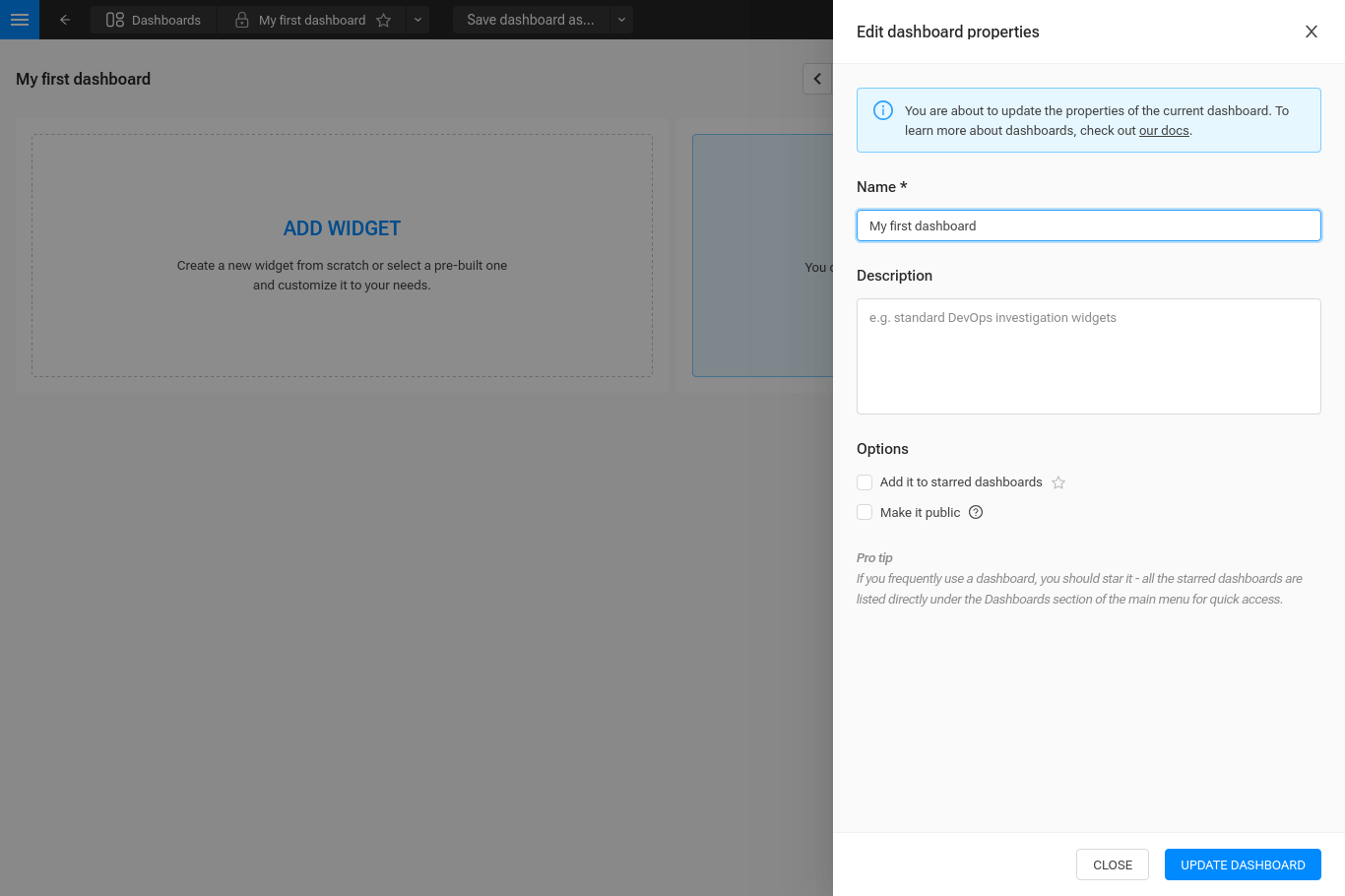This screenshot has width=1345, height=896.
Task: Toggle the starred dashboards checkbox off
Action: (x=865, y=482)
